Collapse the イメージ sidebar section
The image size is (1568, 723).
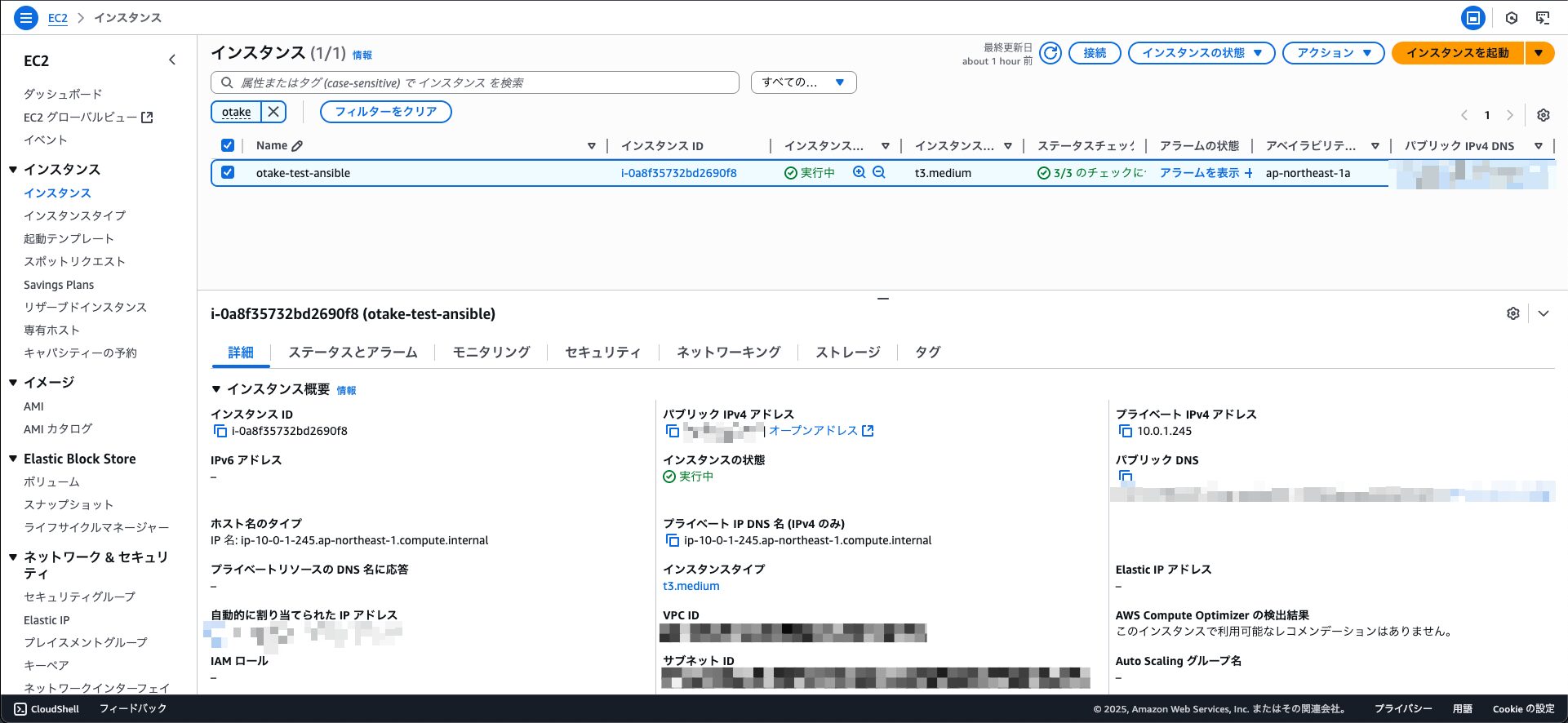13,383
